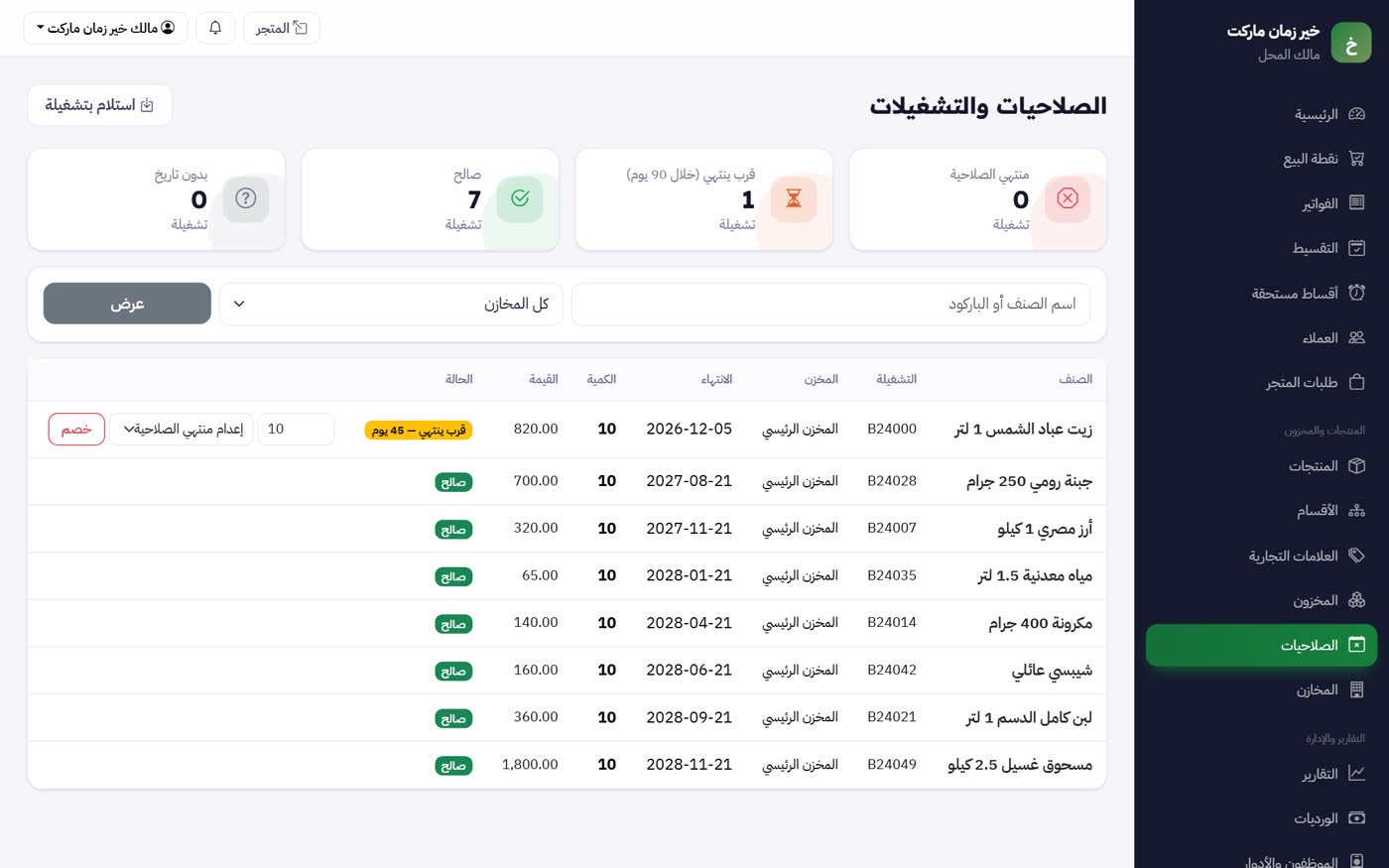Image resolution: width=1389 pixels, height=868 pixels.
Task: Navigate to نقطة البيع menu item
Action: coord(1261,159)
